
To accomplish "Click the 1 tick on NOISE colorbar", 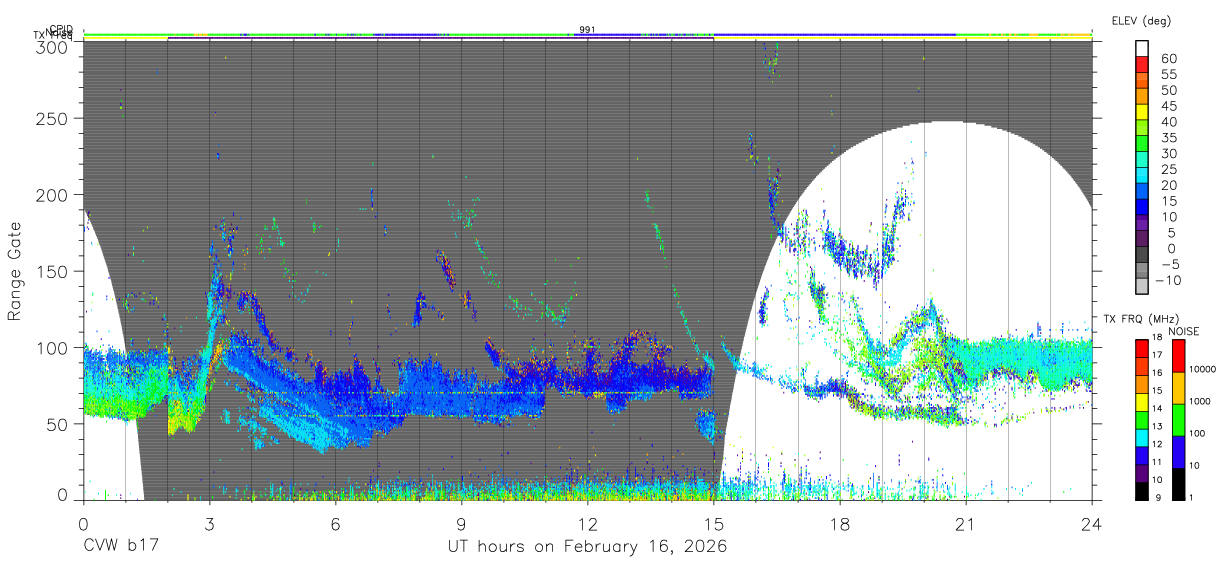I will (x=1191, y=497).
